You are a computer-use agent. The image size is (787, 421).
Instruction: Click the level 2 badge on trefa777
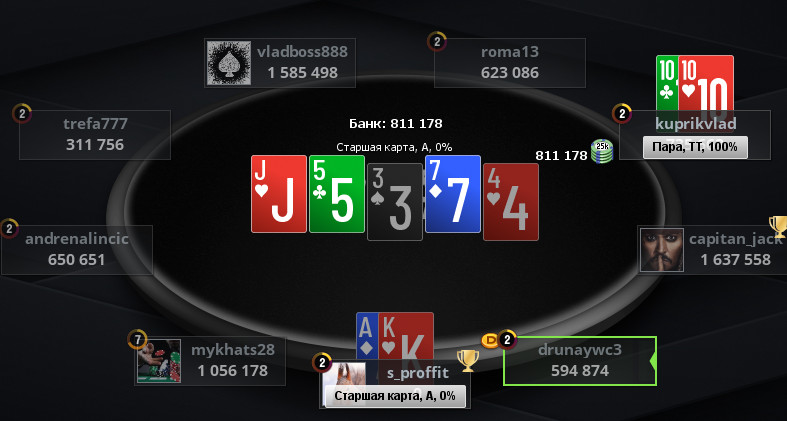click(22, 113)
